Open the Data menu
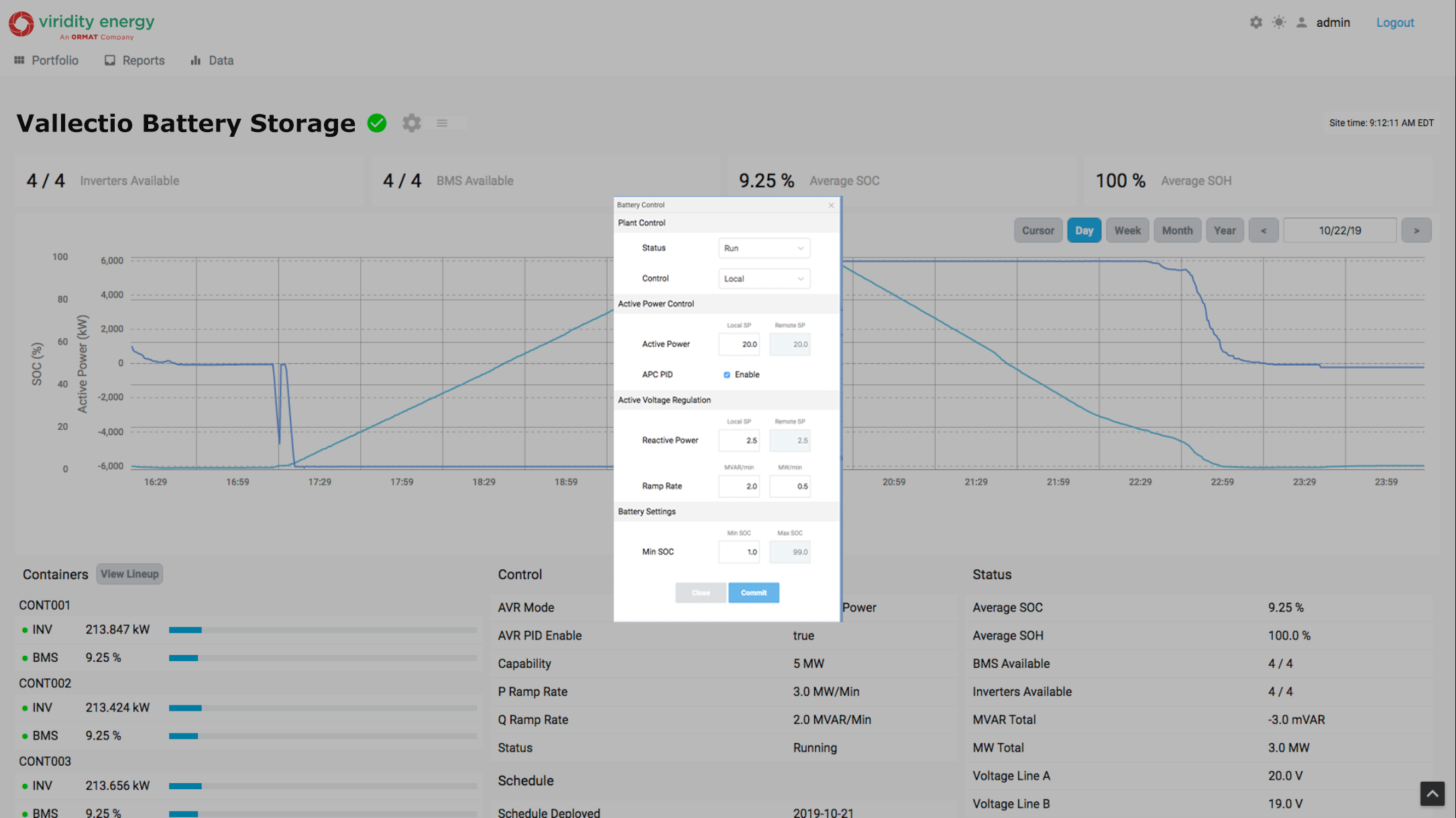This screenshot has height=818, width=1456. pyautogui.click(x=213, y=60)
